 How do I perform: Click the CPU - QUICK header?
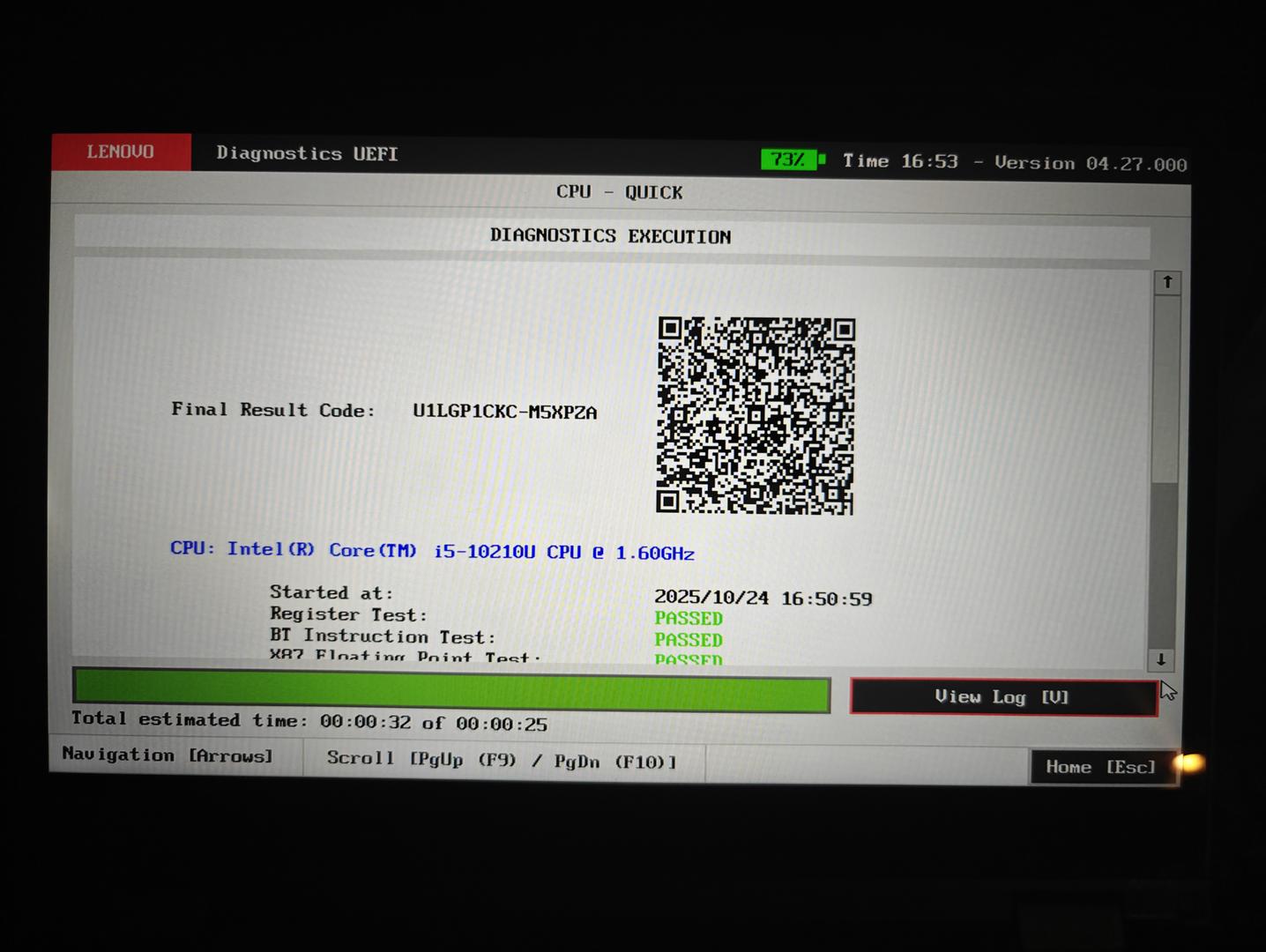[619, 192]
